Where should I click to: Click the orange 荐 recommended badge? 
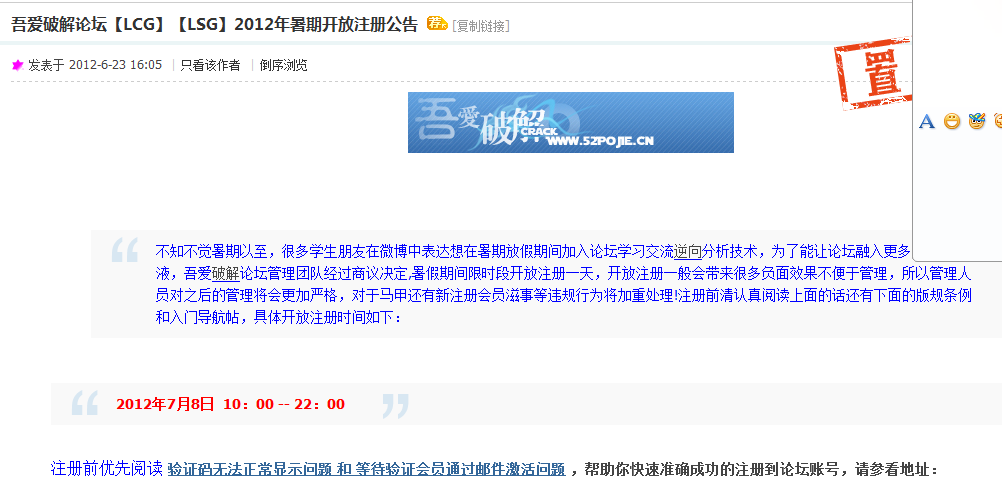pyautogui.click(x=437, y=24)
